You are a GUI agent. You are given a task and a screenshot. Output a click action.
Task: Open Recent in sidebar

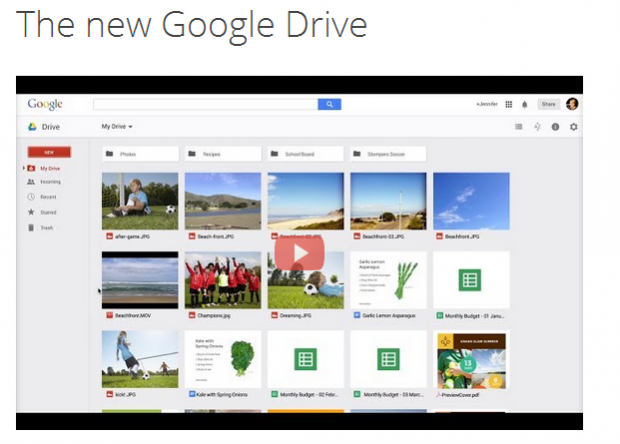48,197
